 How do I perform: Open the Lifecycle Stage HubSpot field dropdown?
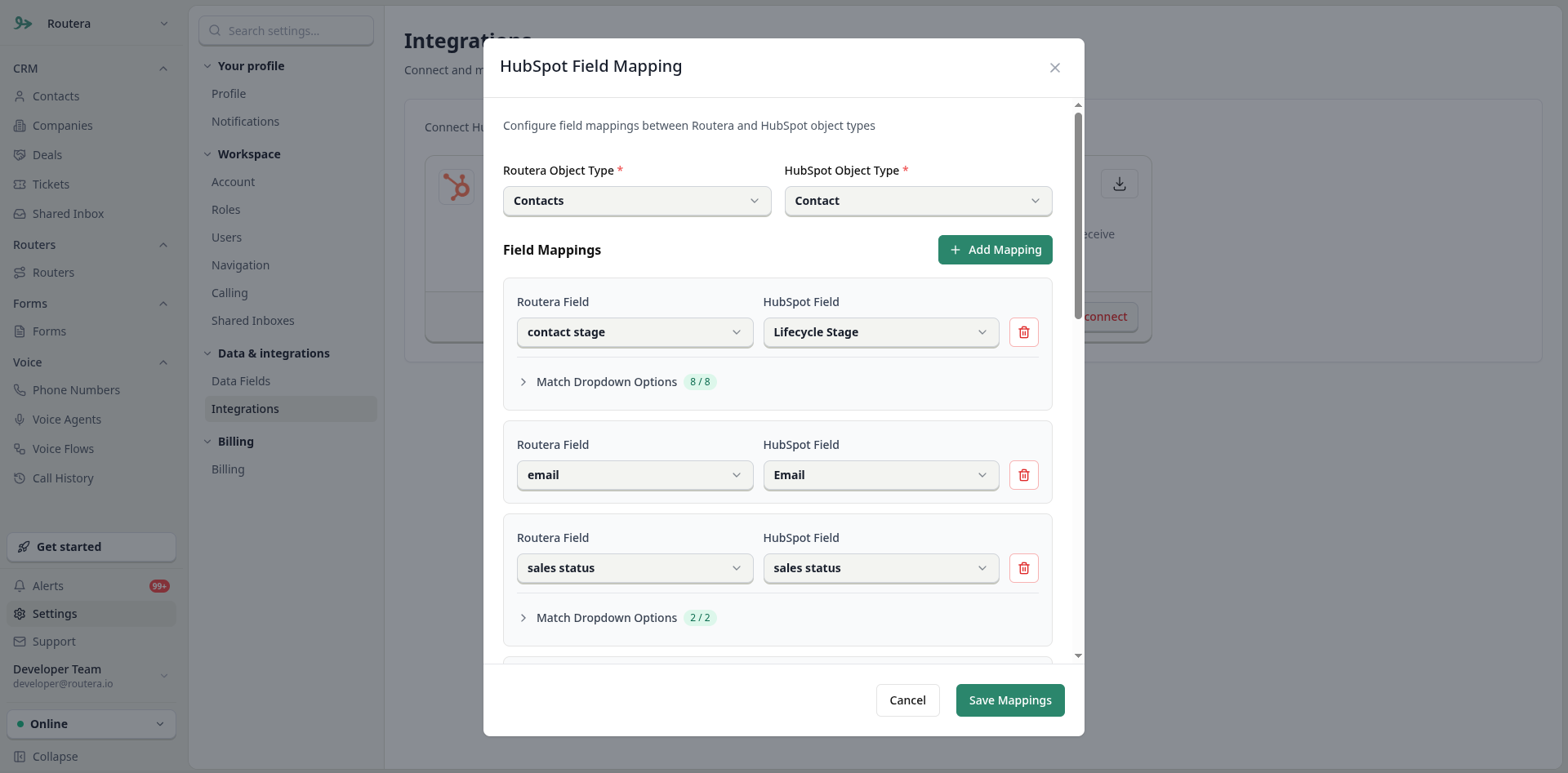(x=881, y=332)
